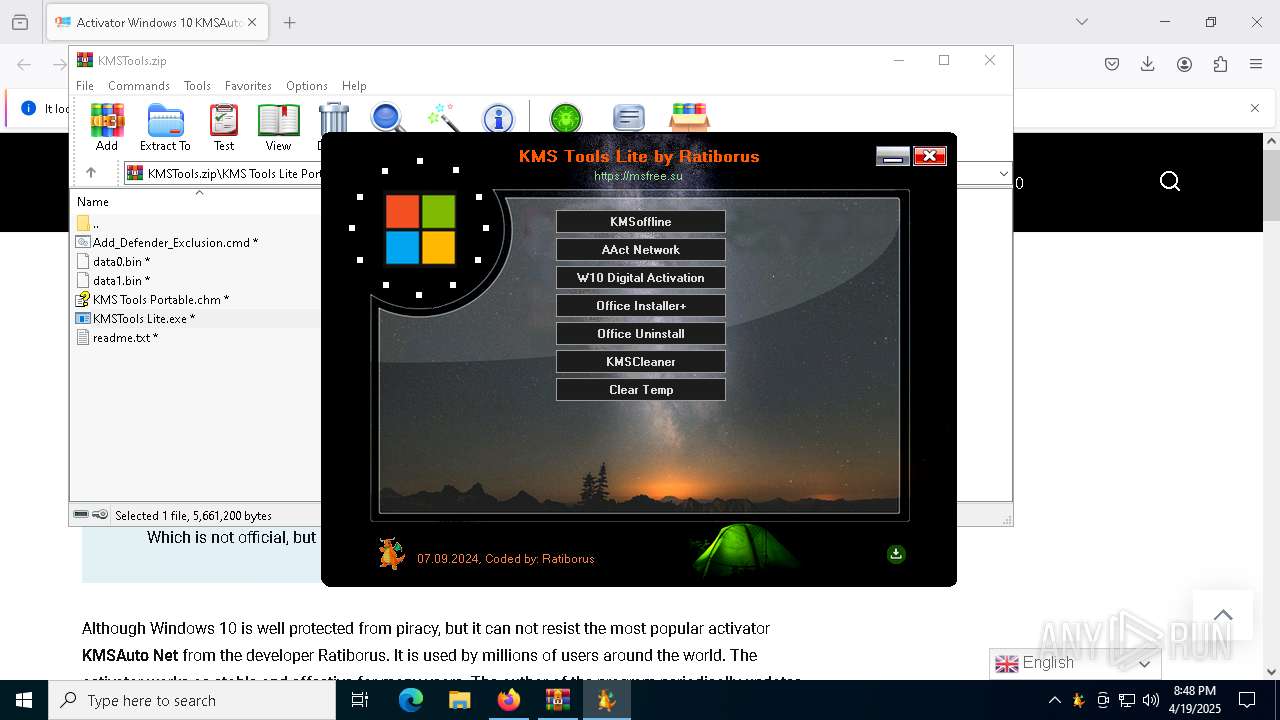Open File Explorer from taskbar
This screenshot has width=1280, height=720.
point(459,700)
